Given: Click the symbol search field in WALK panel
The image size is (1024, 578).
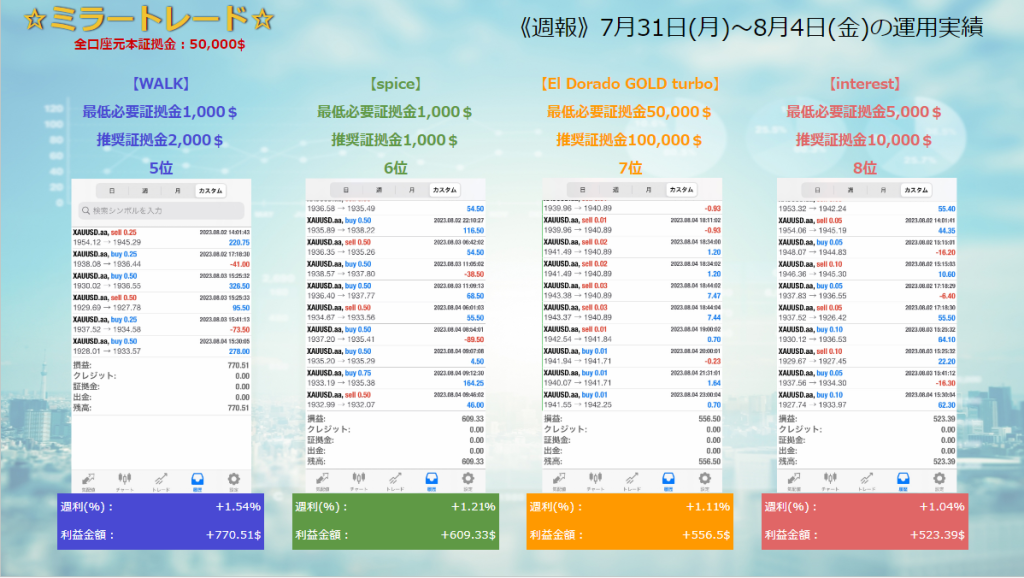Looking at the screenshot, I should pos(161,210).
